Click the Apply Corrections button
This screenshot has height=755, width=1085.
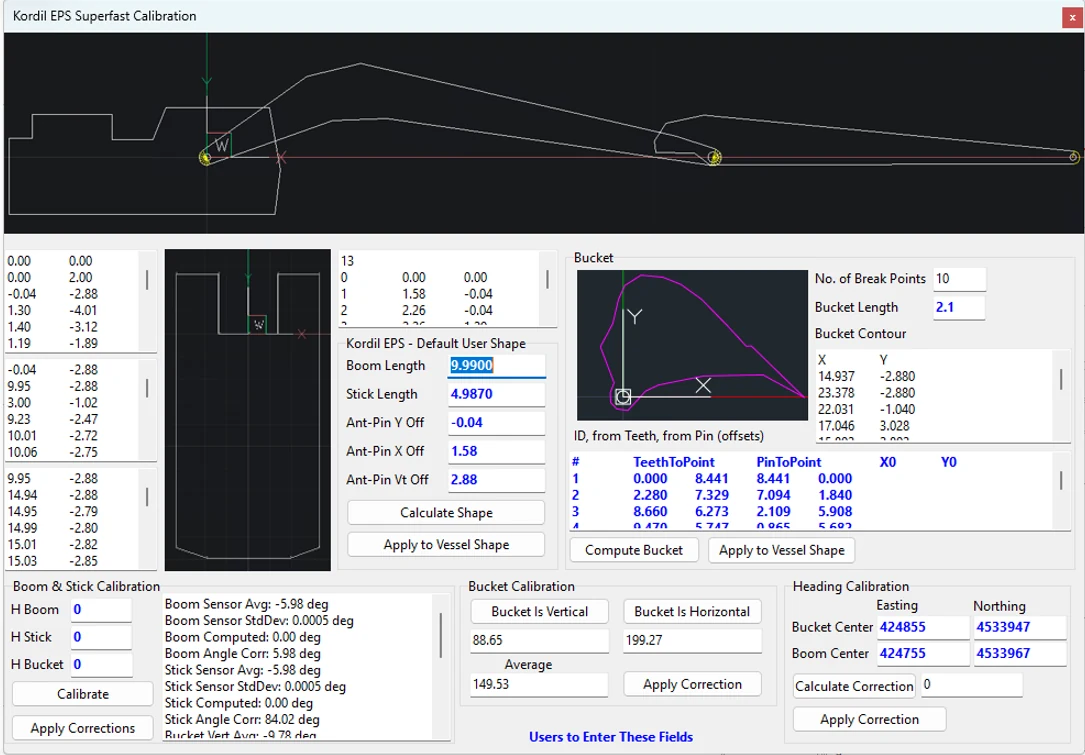click(82, 728)
